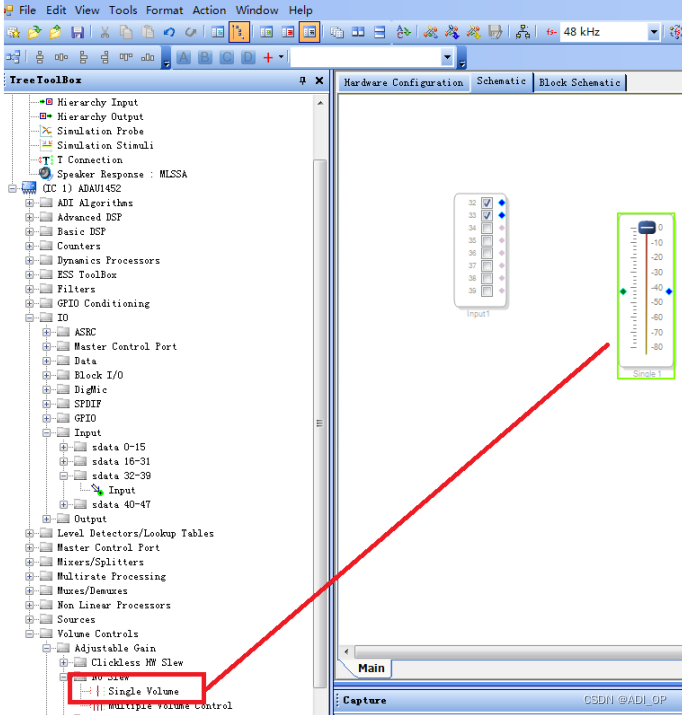
Task: Collapse the IO folder
Action: pyautogui.click(x=30, y=318)
